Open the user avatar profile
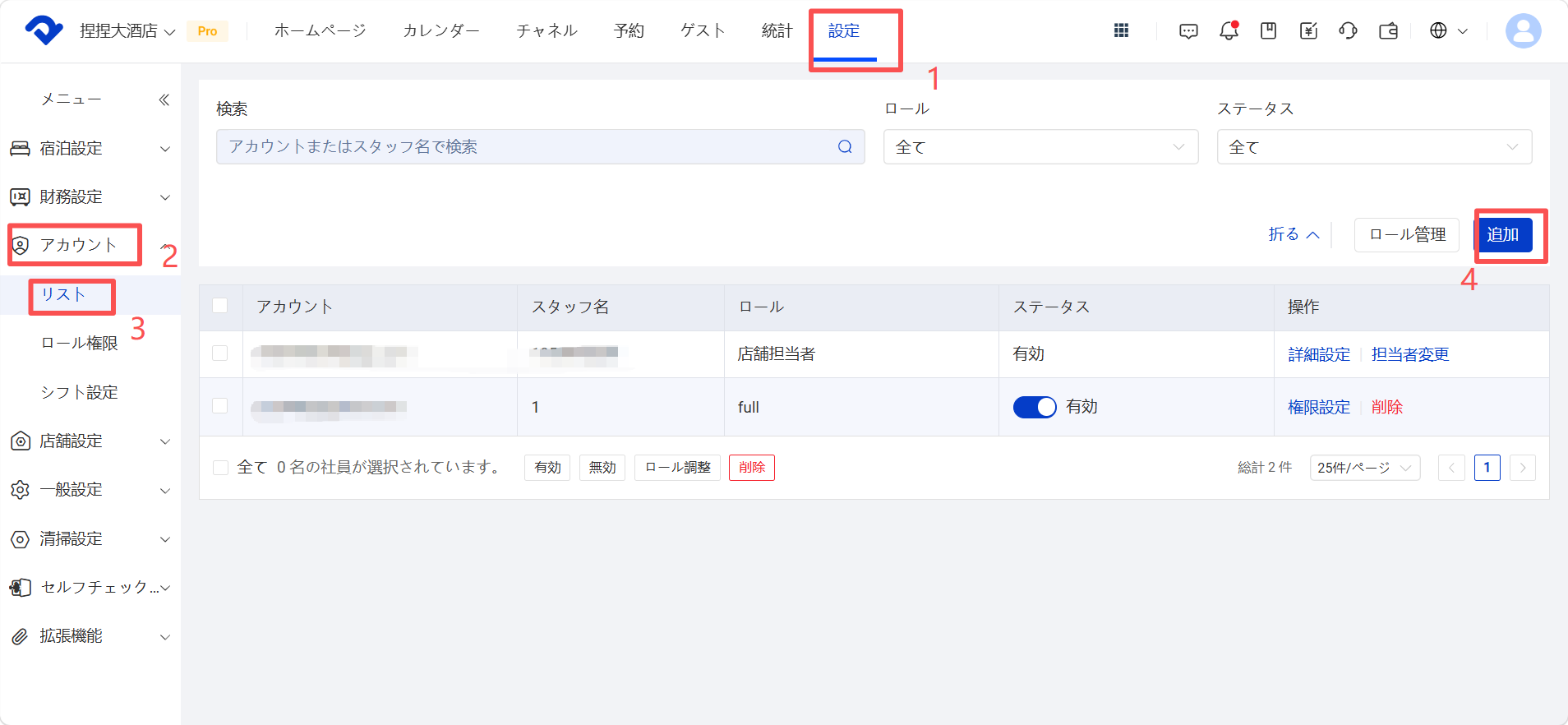This screenshot has width=1568, height=725. click(1523, 31)
